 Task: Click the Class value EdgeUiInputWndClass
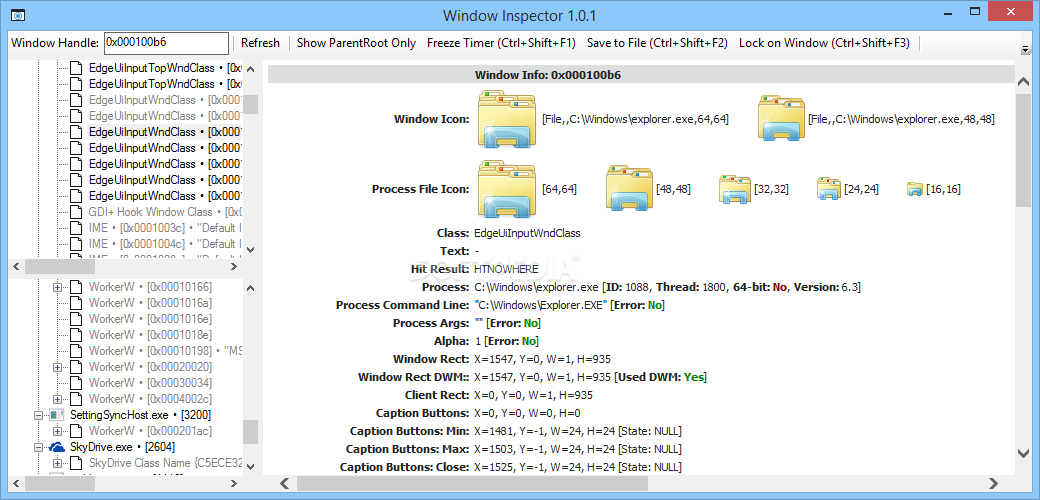pos(527,233)
